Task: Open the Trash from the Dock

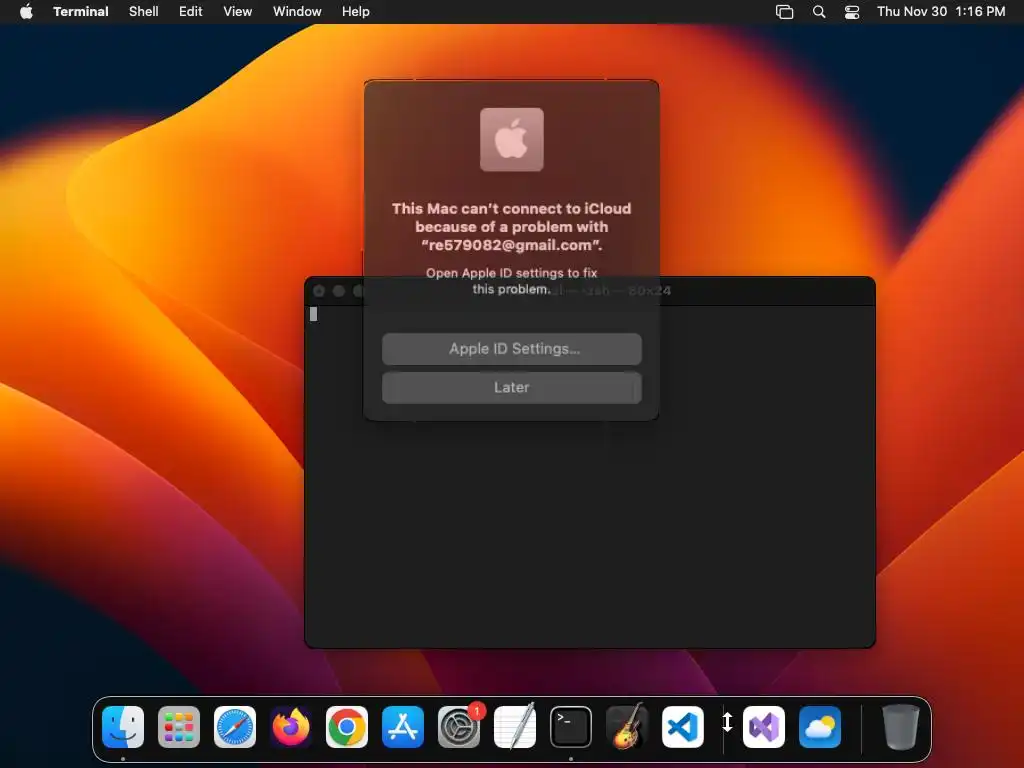Action: [x=901, y=726]
